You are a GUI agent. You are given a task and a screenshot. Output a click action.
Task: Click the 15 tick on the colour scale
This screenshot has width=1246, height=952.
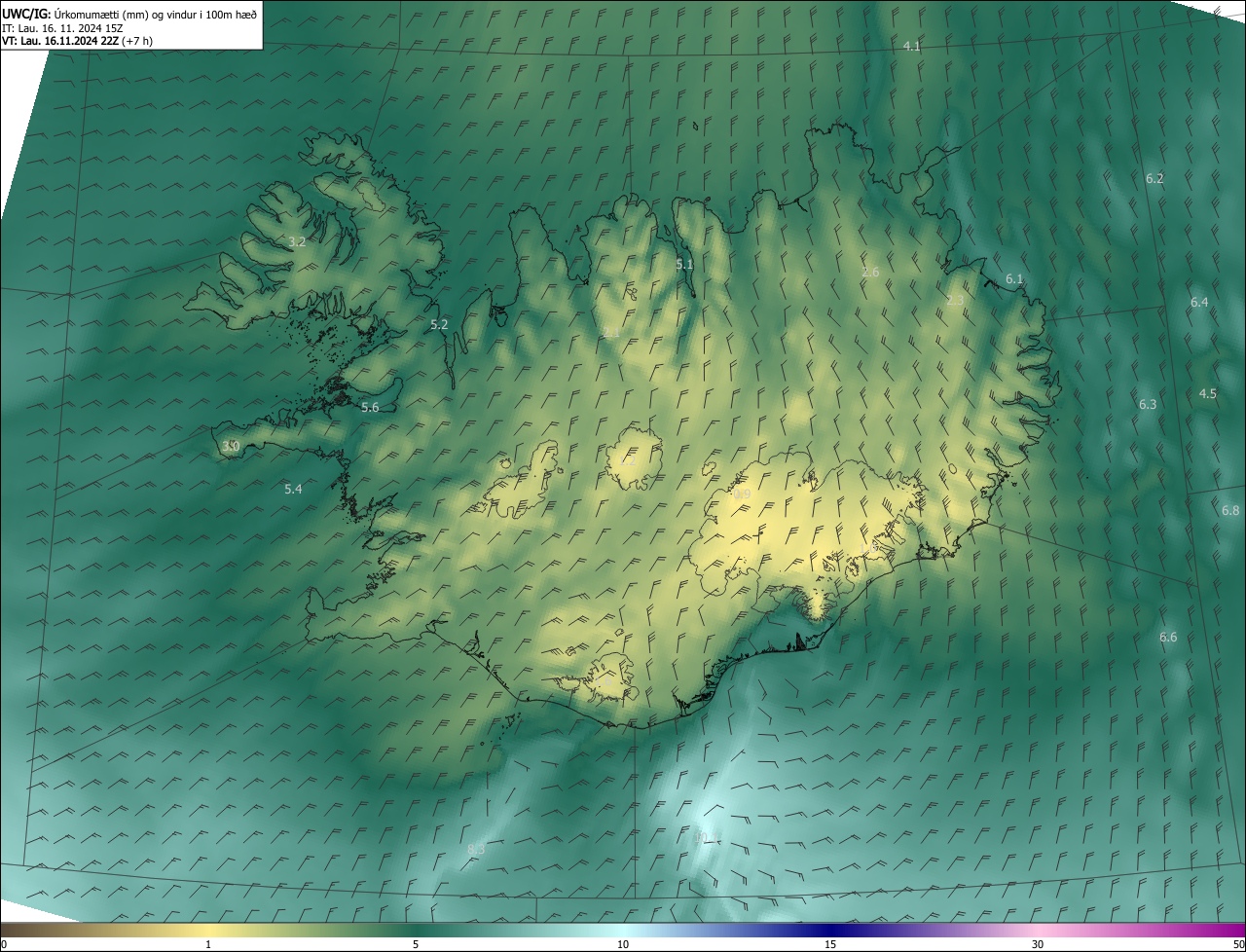point(830,944)
